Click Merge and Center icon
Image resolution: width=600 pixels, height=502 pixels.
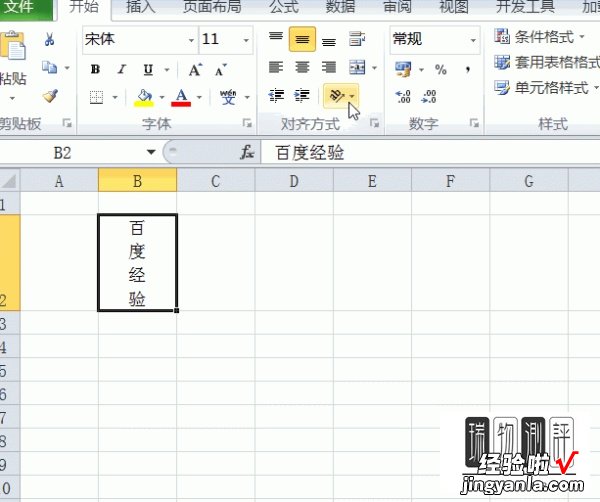click(357, 67)
